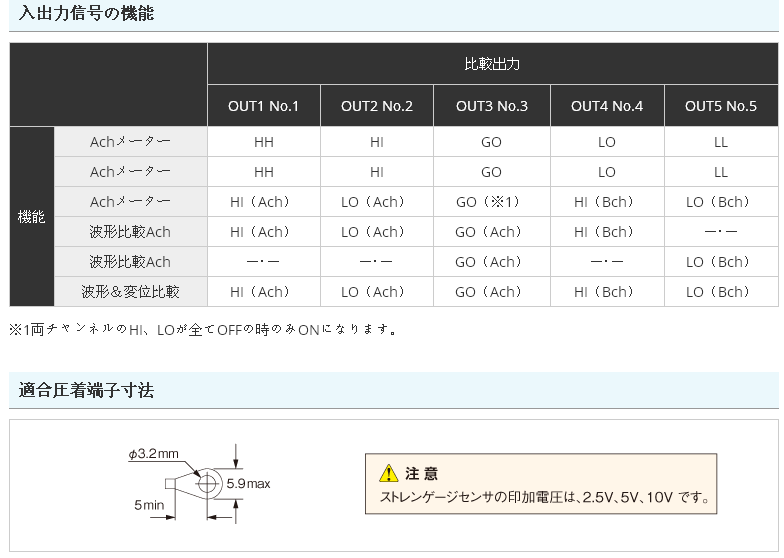Click the GO（※1） table cell
The height and width of the screenshot is (558, 784).
(x=491, y=202)
